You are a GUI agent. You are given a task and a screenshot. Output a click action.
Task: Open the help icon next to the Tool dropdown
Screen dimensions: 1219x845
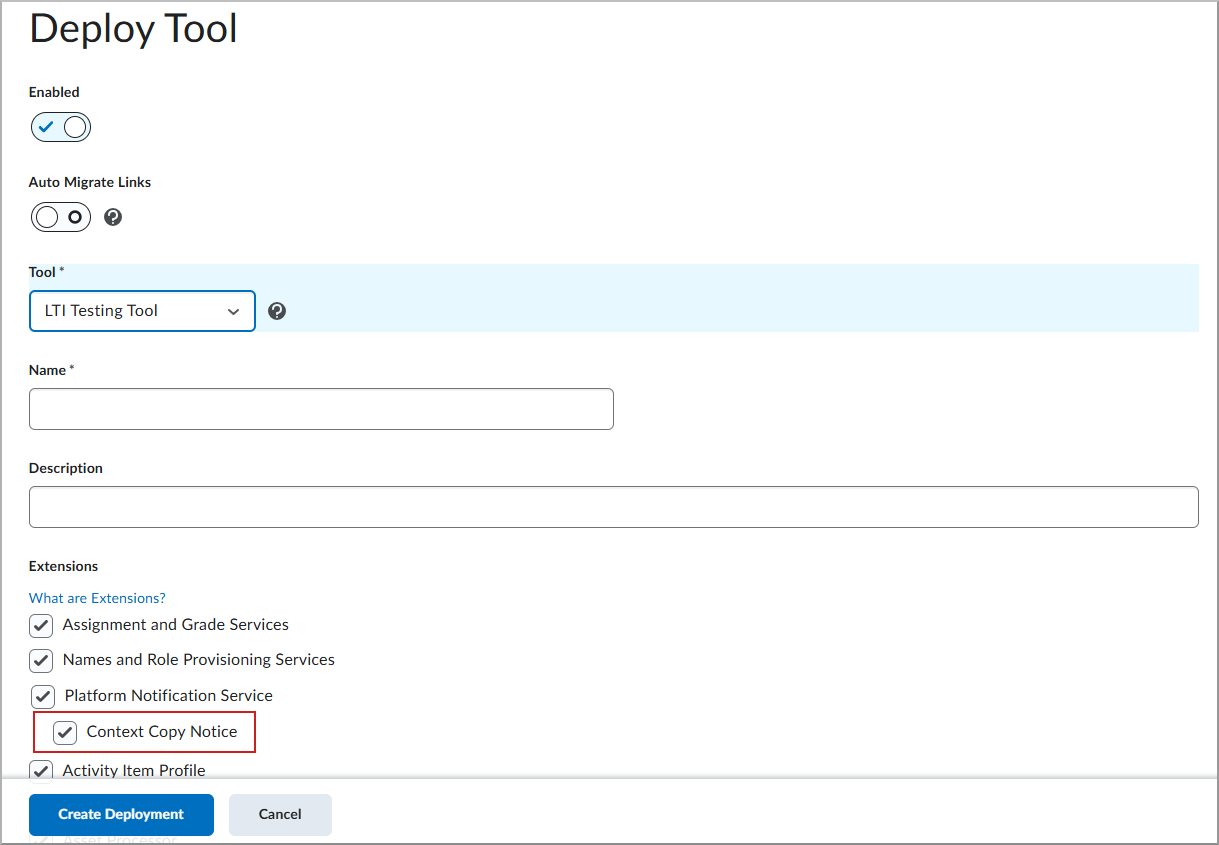point(276,311)
